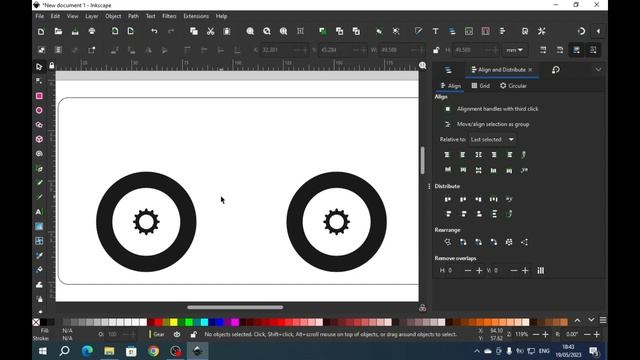This screenshot has width=640, height=360.
Task: Click the palette scroll up chevron
Action: pos(577,320)
